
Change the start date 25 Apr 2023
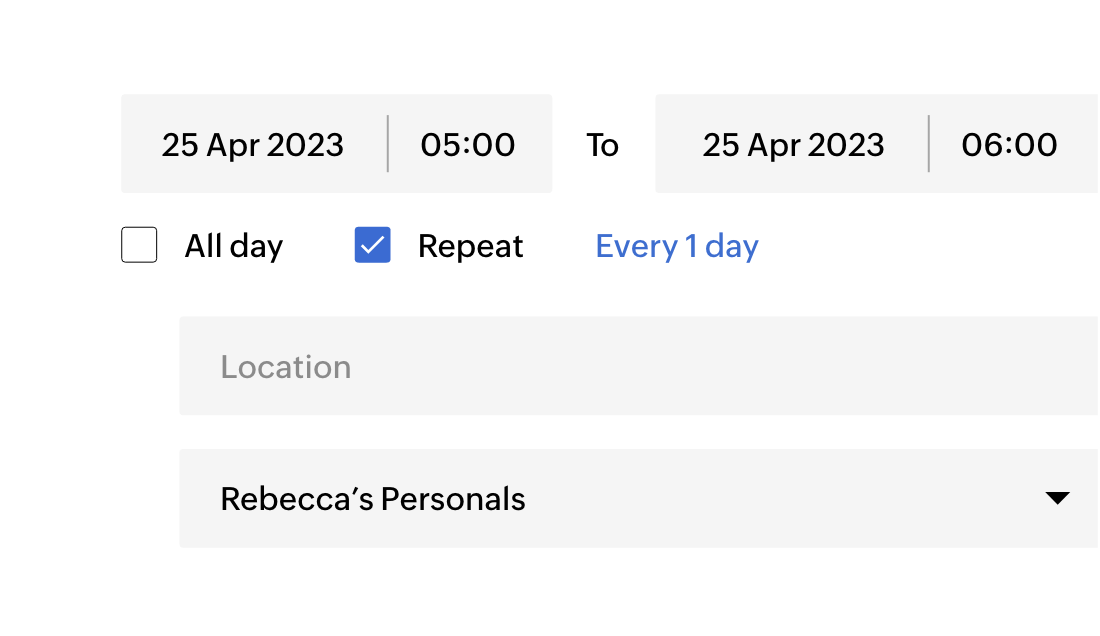point(253,144)
